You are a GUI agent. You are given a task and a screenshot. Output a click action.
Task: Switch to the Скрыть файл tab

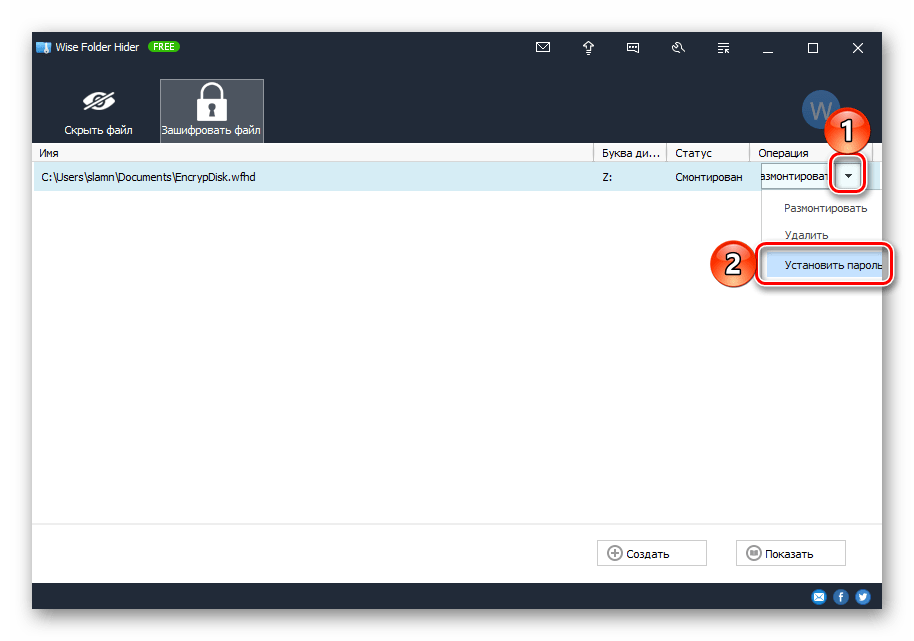(99, 112)
